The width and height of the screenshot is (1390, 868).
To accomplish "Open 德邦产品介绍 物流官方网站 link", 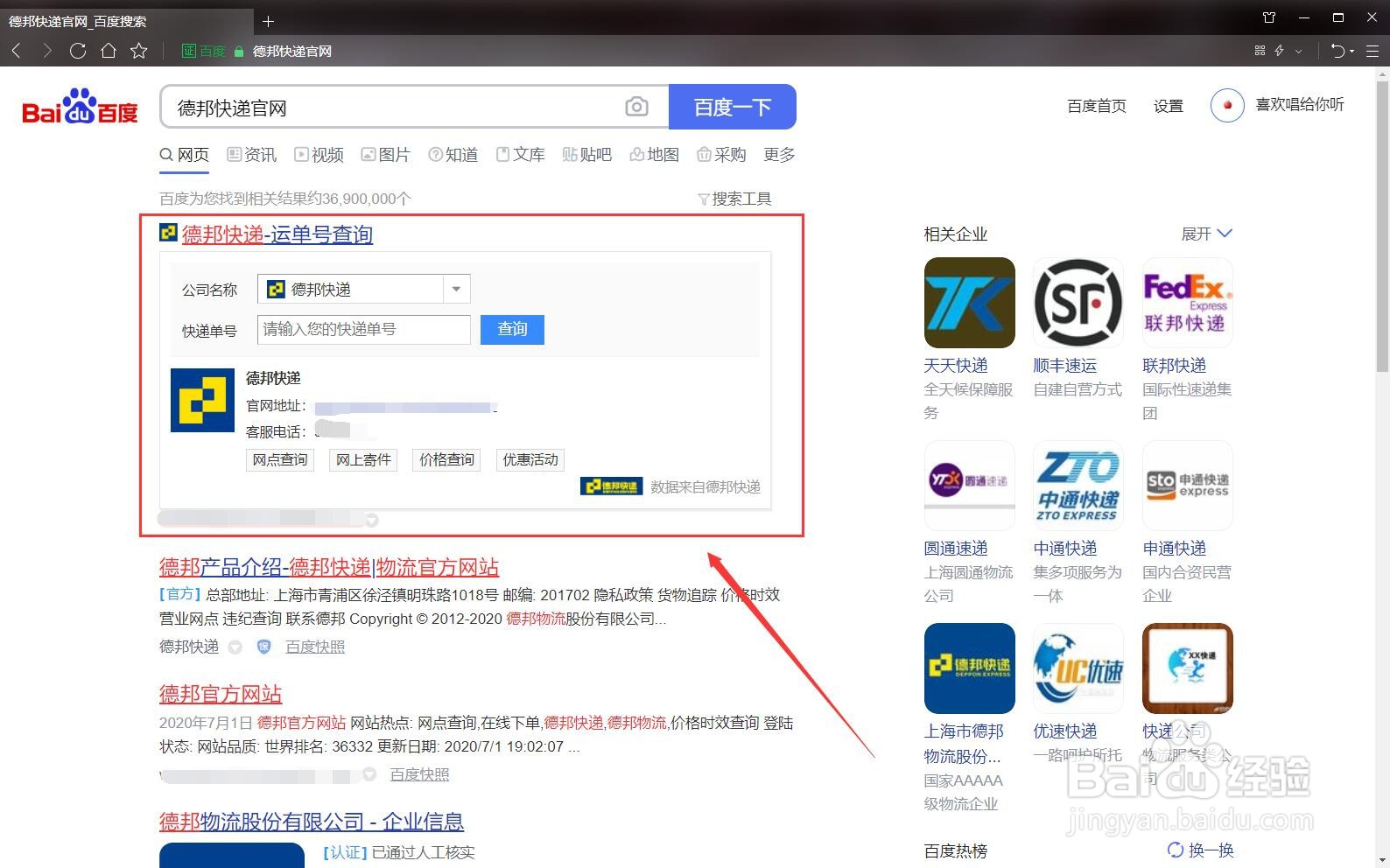I will 329,567.
